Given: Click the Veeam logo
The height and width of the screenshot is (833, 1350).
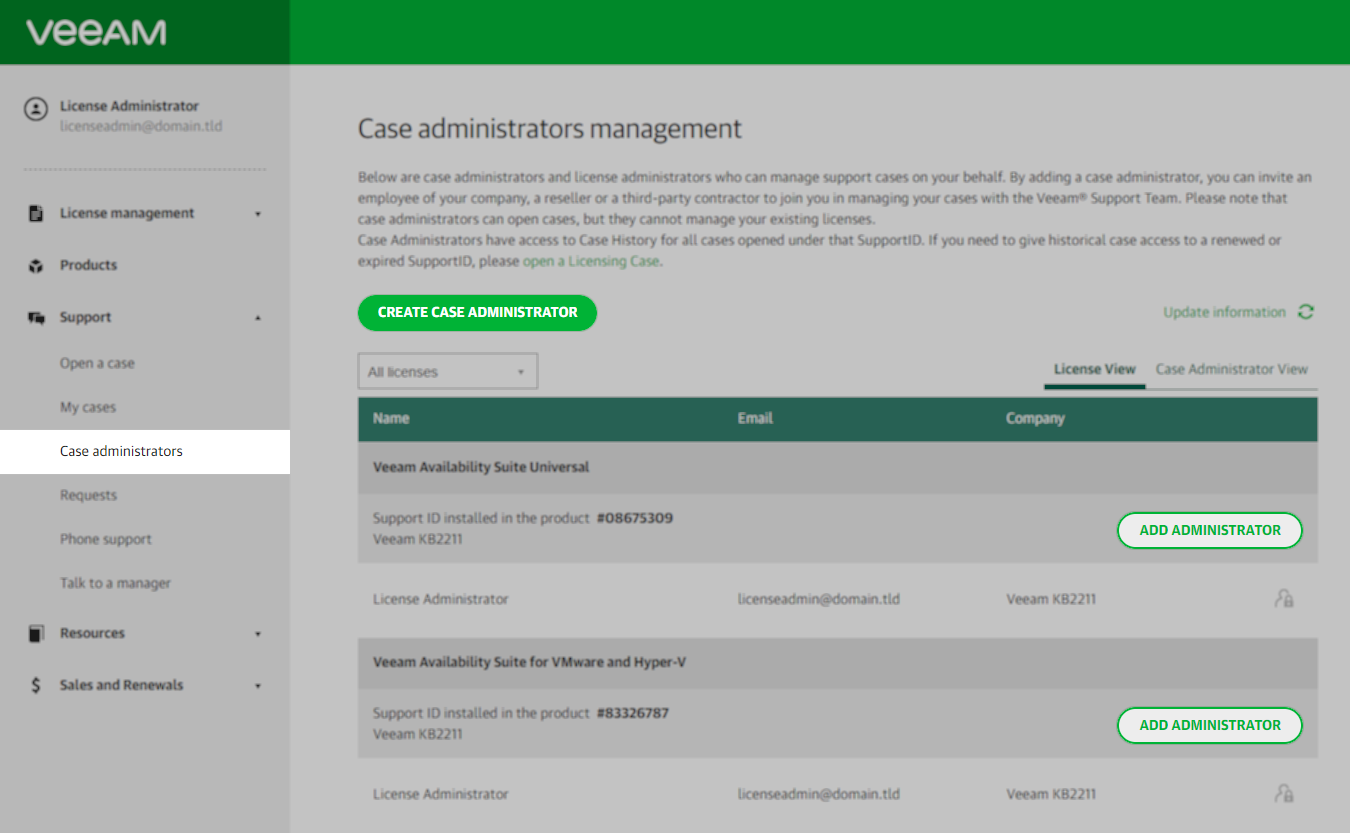Looking at the screenshot, I should point(96,33).
